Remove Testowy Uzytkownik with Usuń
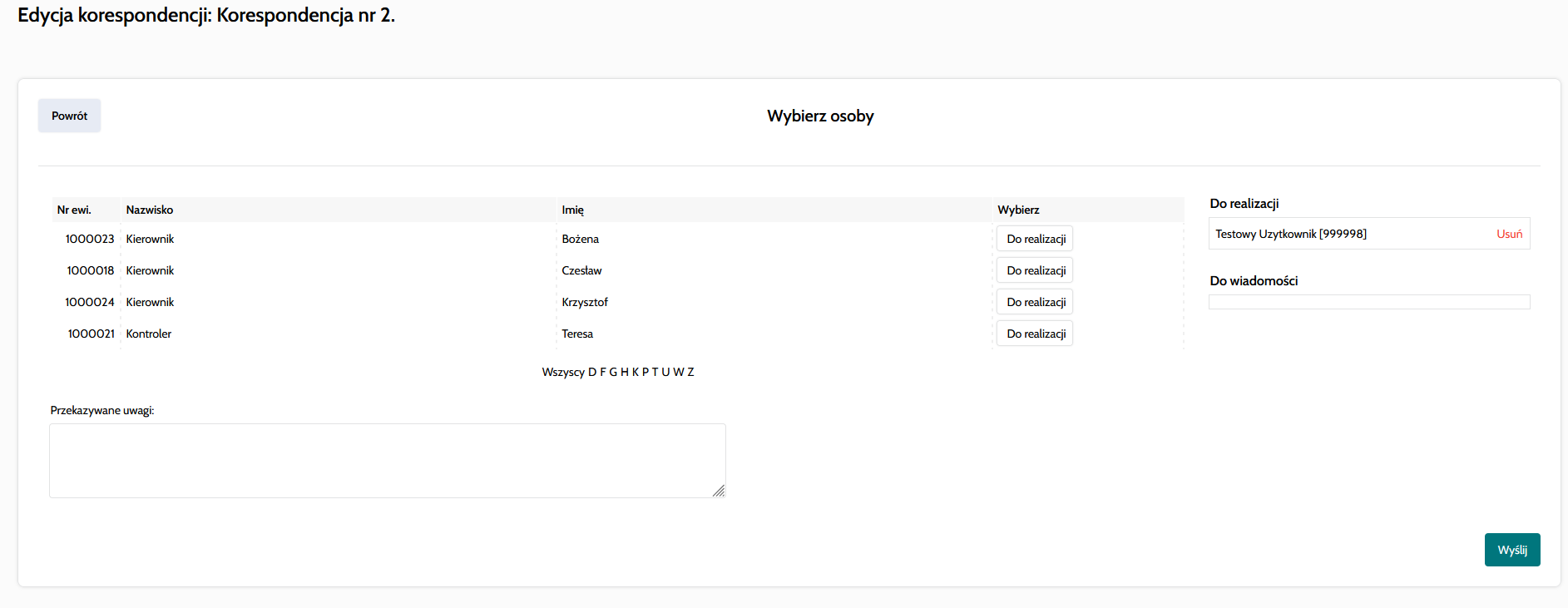This screenshot has height=608, width=1568. (1509, 234)
